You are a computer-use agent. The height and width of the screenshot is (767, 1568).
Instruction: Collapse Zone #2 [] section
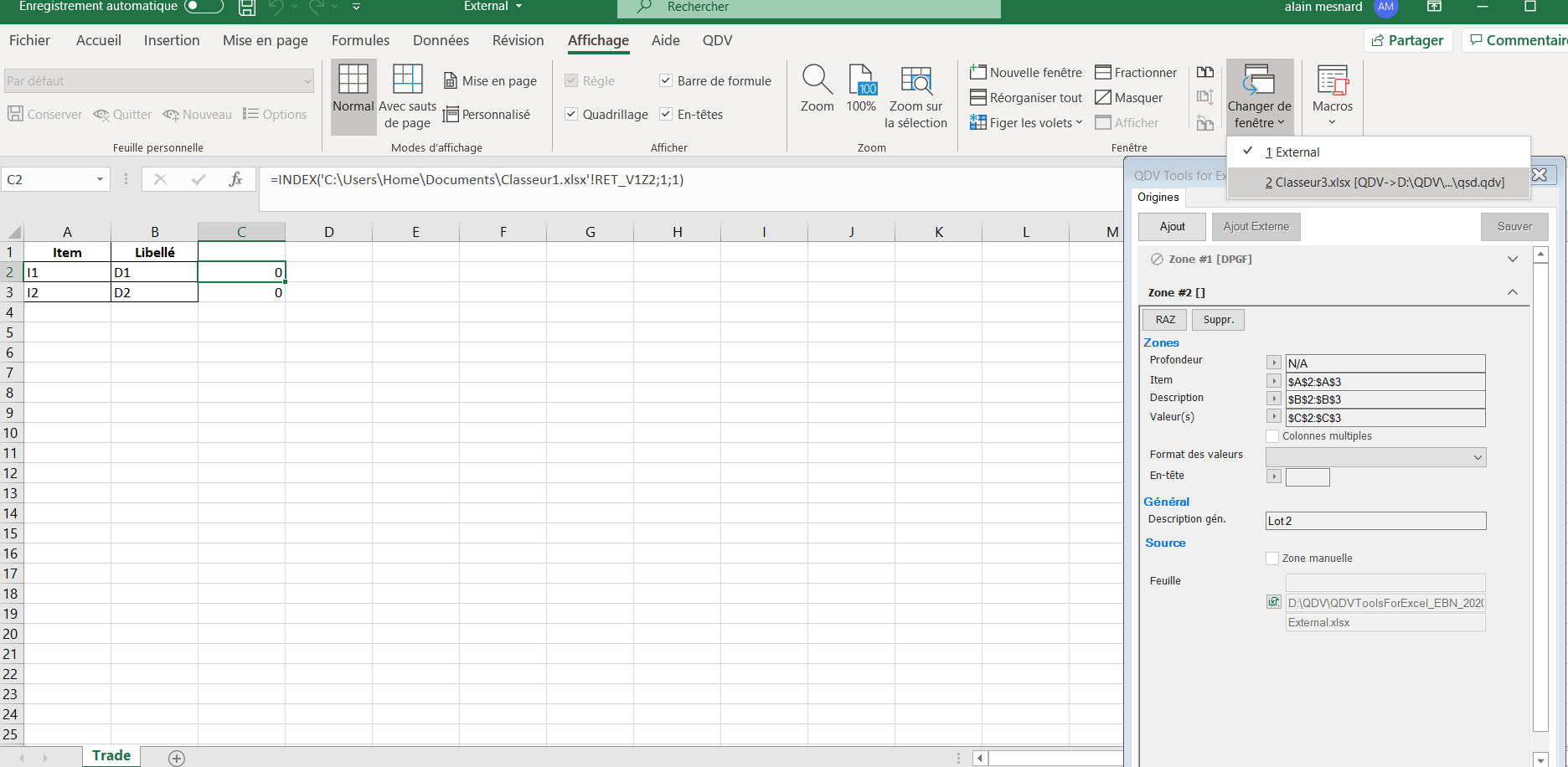1513,292
